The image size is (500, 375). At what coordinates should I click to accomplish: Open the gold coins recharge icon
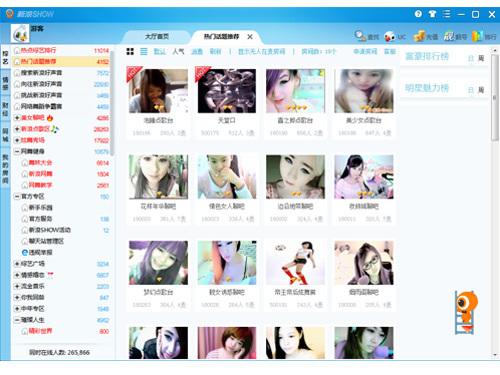point(419,36)
